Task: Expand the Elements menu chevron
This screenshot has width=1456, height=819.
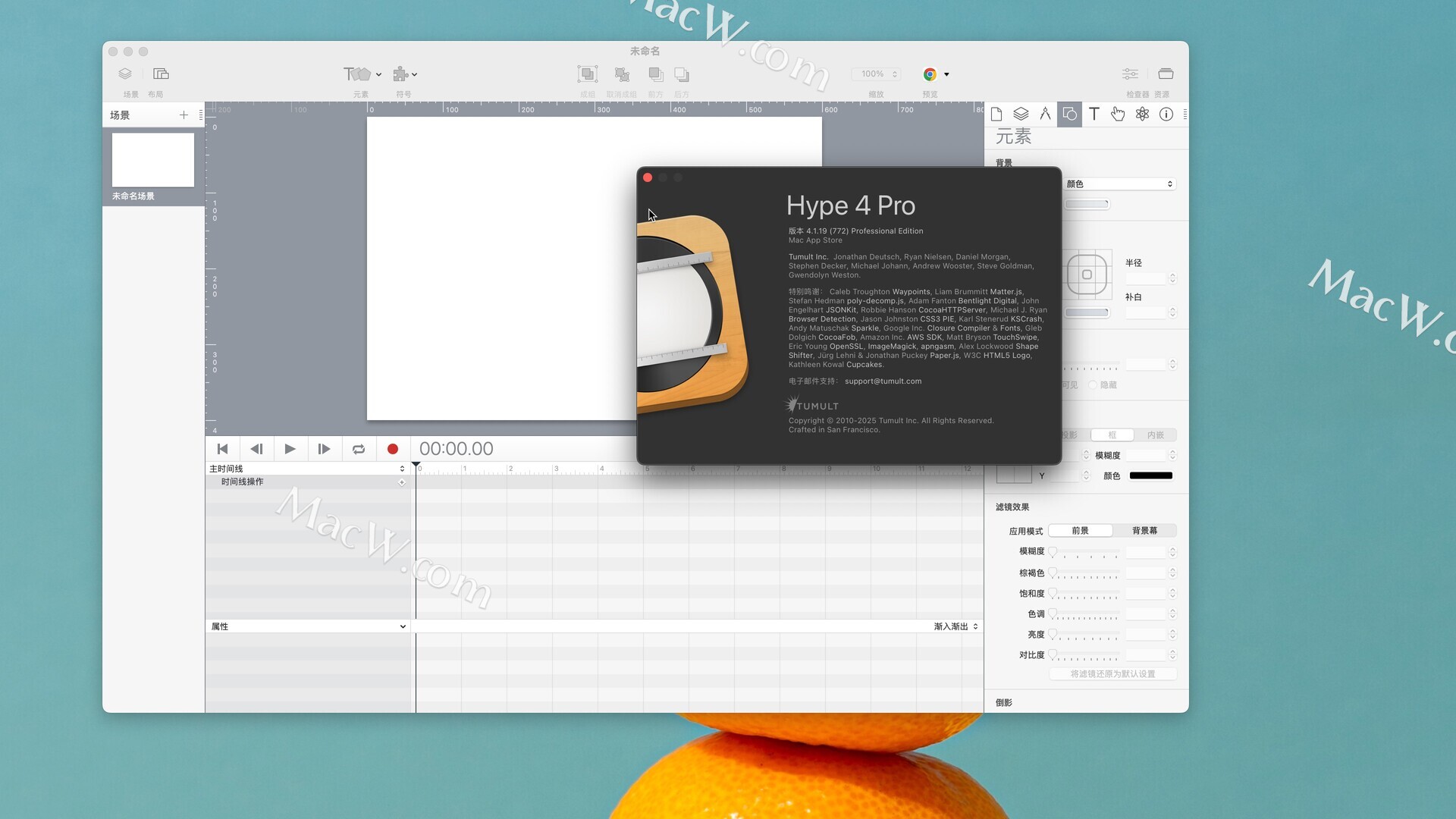Action: click(x=378, y=74)
